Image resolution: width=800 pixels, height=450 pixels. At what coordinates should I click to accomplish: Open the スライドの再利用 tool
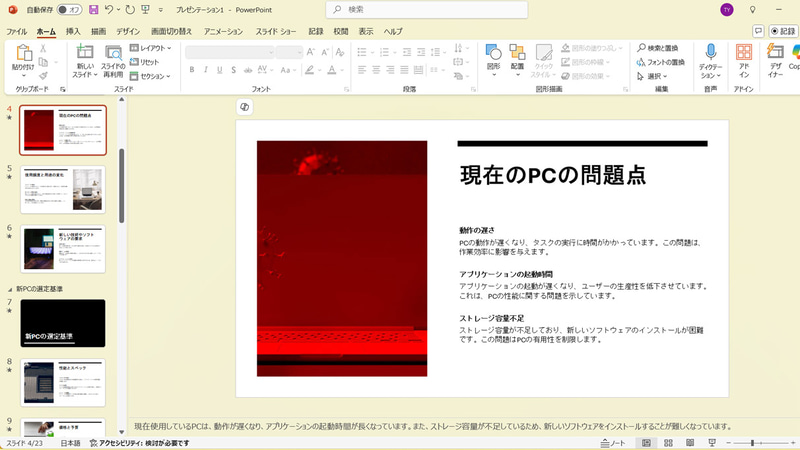pos(113,61)
